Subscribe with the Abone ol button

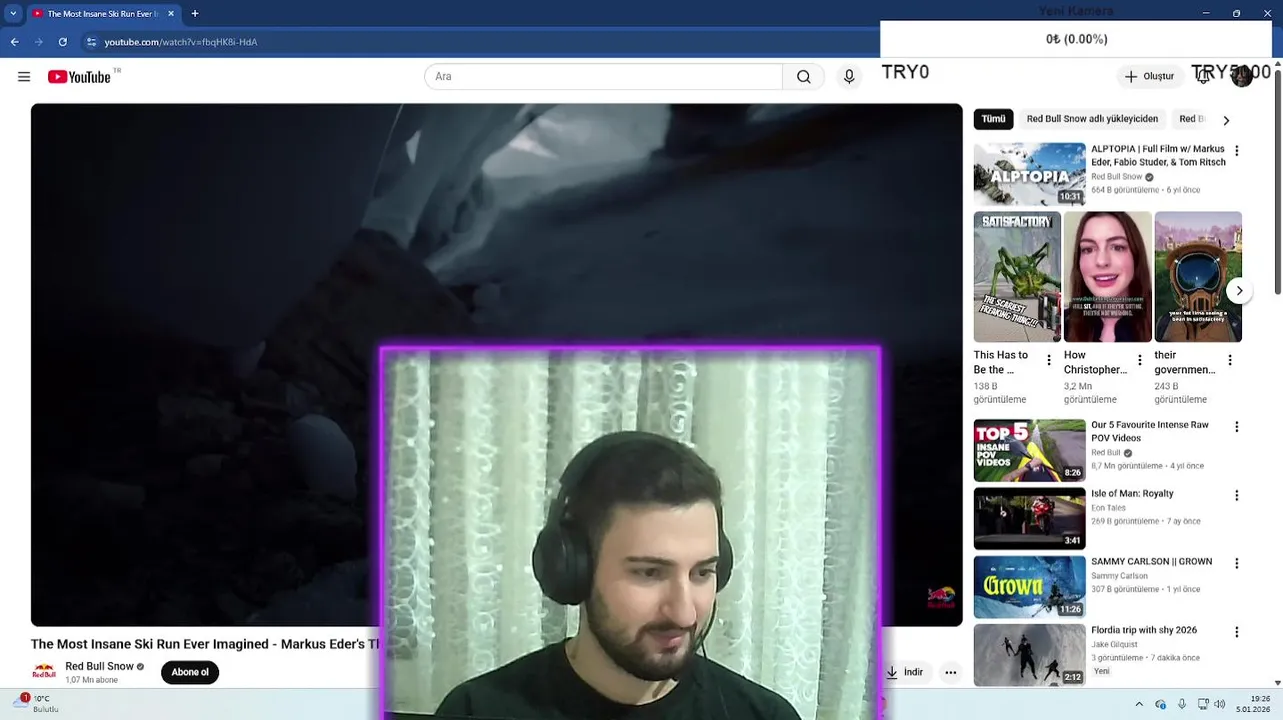pos(190,672)
